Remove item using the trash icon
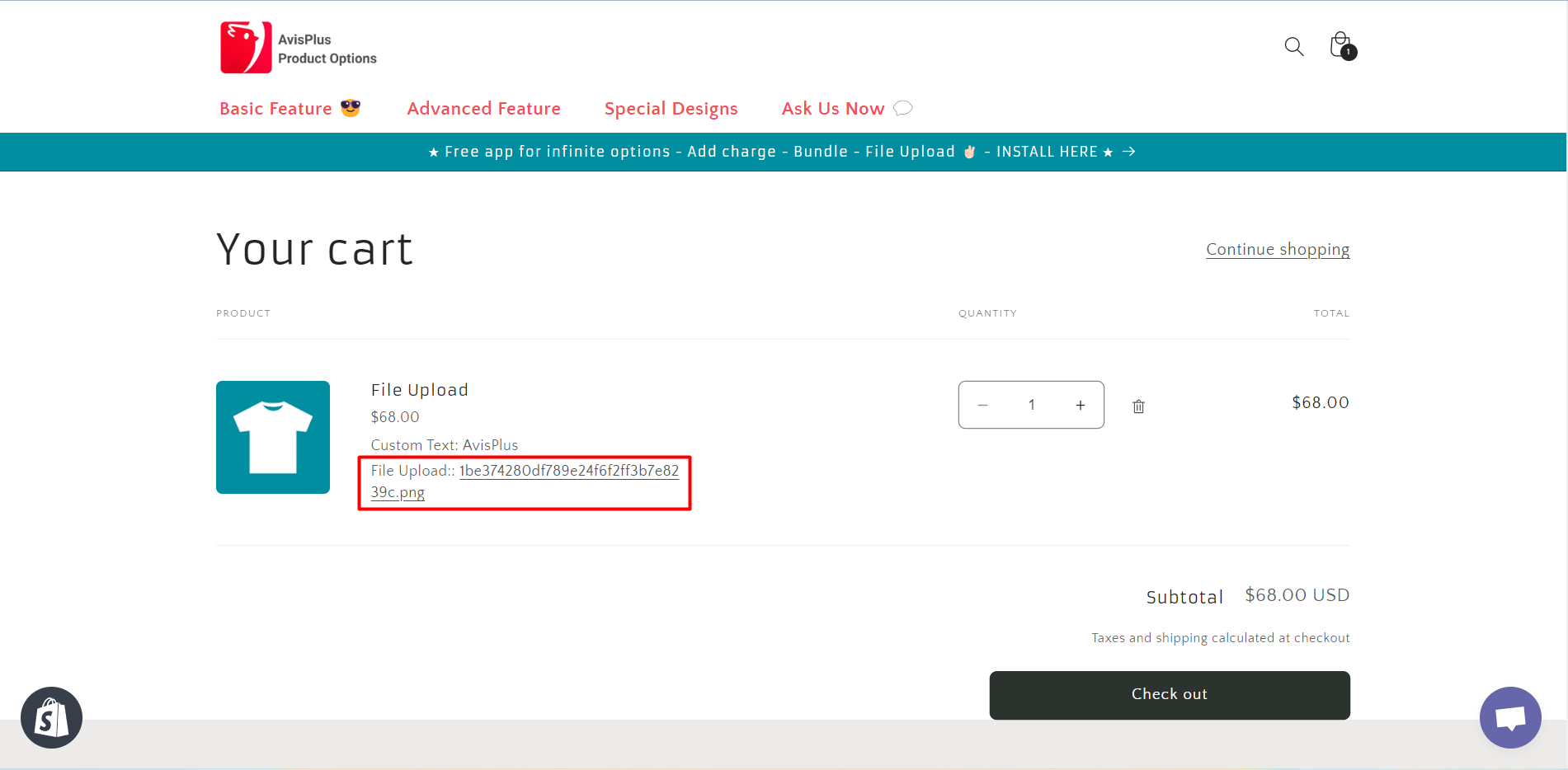The width and height of the screenshot is (1568, 770). (1138, 406)
